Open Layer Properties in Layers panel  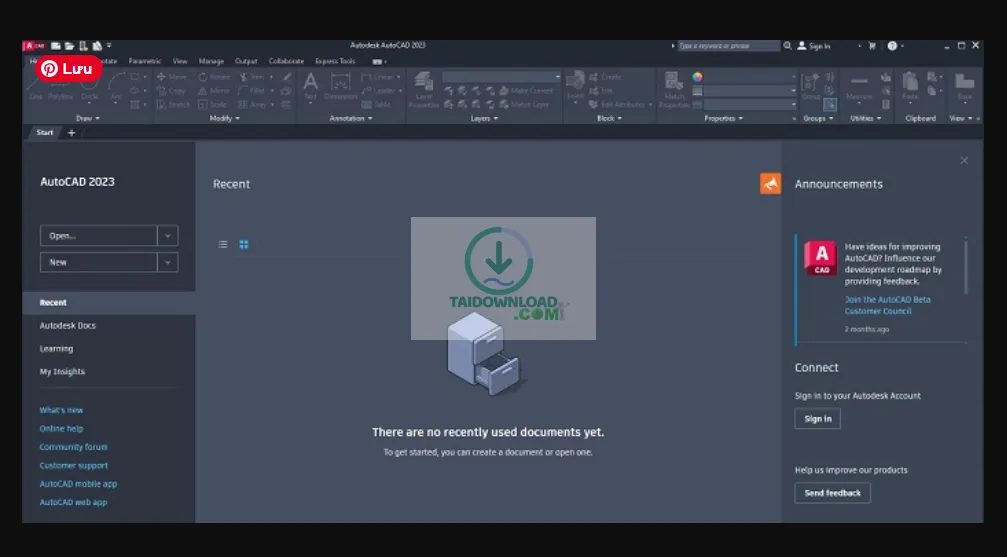coord(424,89)
